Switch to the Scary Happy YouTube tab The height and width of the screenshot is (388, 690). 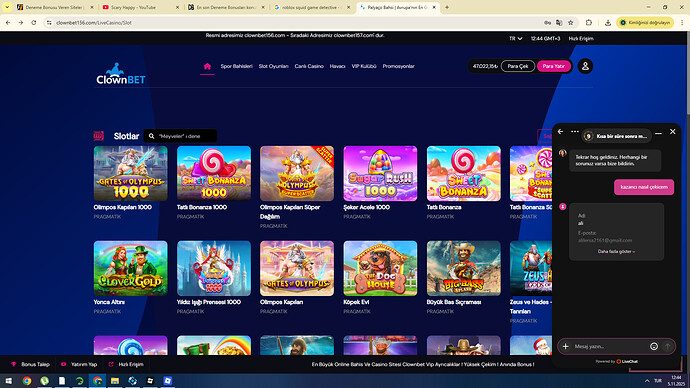point(141,7)
